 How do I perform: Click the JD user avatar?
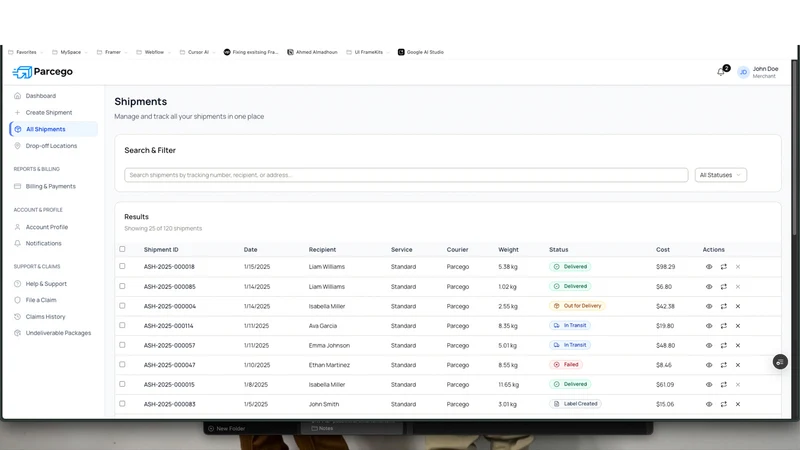tap(743, 72)
